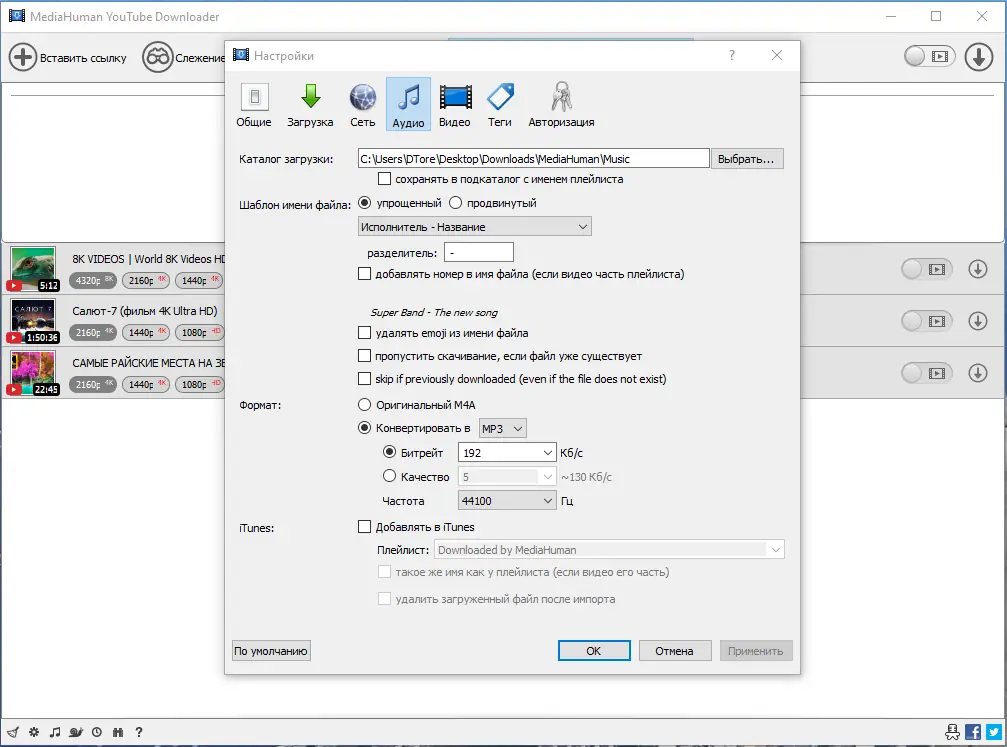Select the Конвертировать в radio button
This screenshot has height=747, width=1007.
click(x=364, y=428)
